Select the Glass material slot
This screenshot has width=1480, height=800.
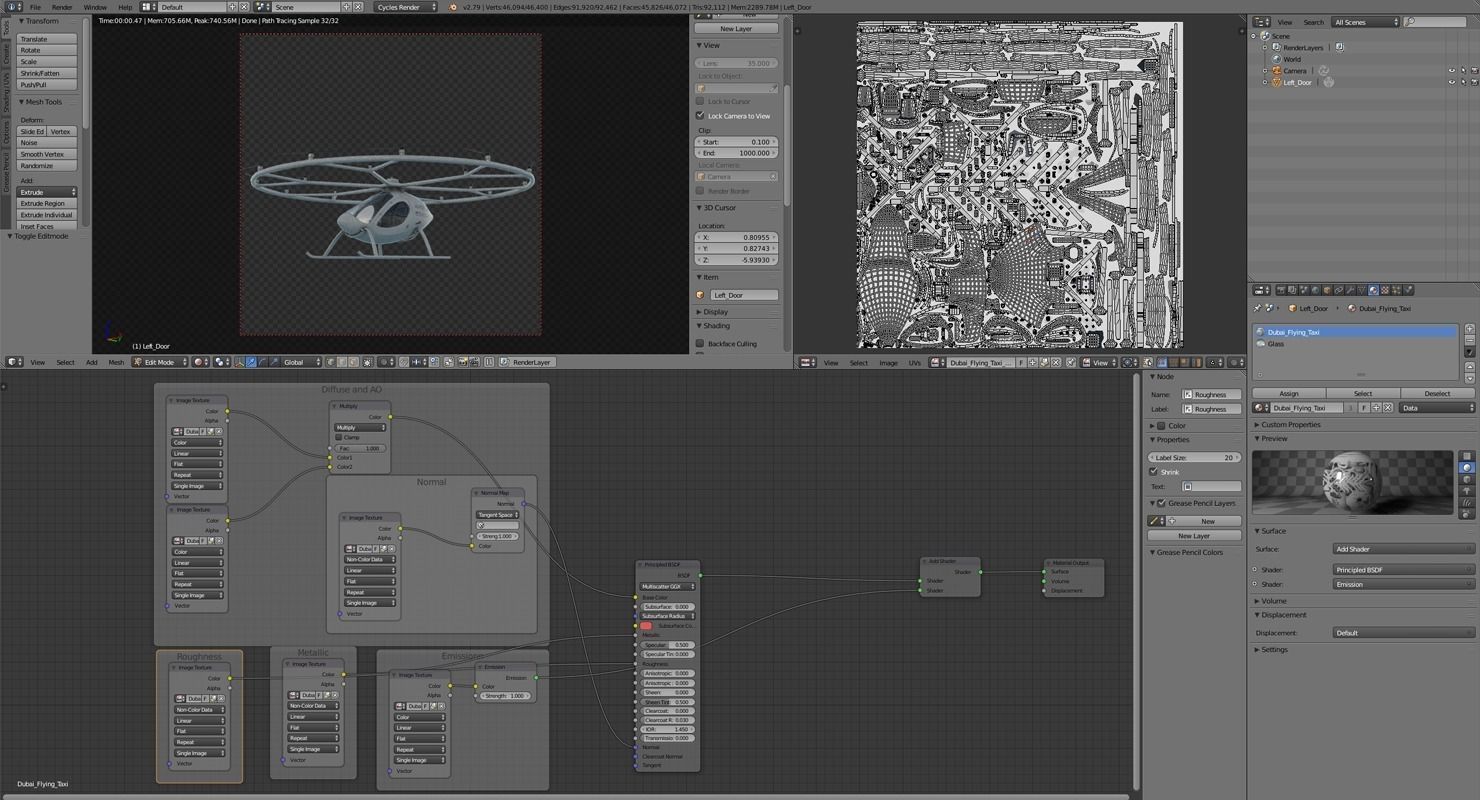click(1355, 343)
